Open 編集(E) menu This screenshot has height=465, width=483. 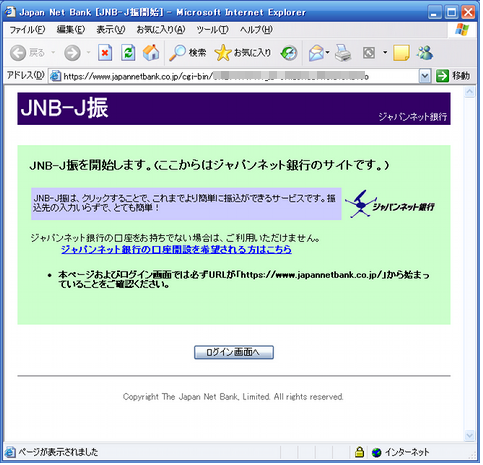click(71, 30)
